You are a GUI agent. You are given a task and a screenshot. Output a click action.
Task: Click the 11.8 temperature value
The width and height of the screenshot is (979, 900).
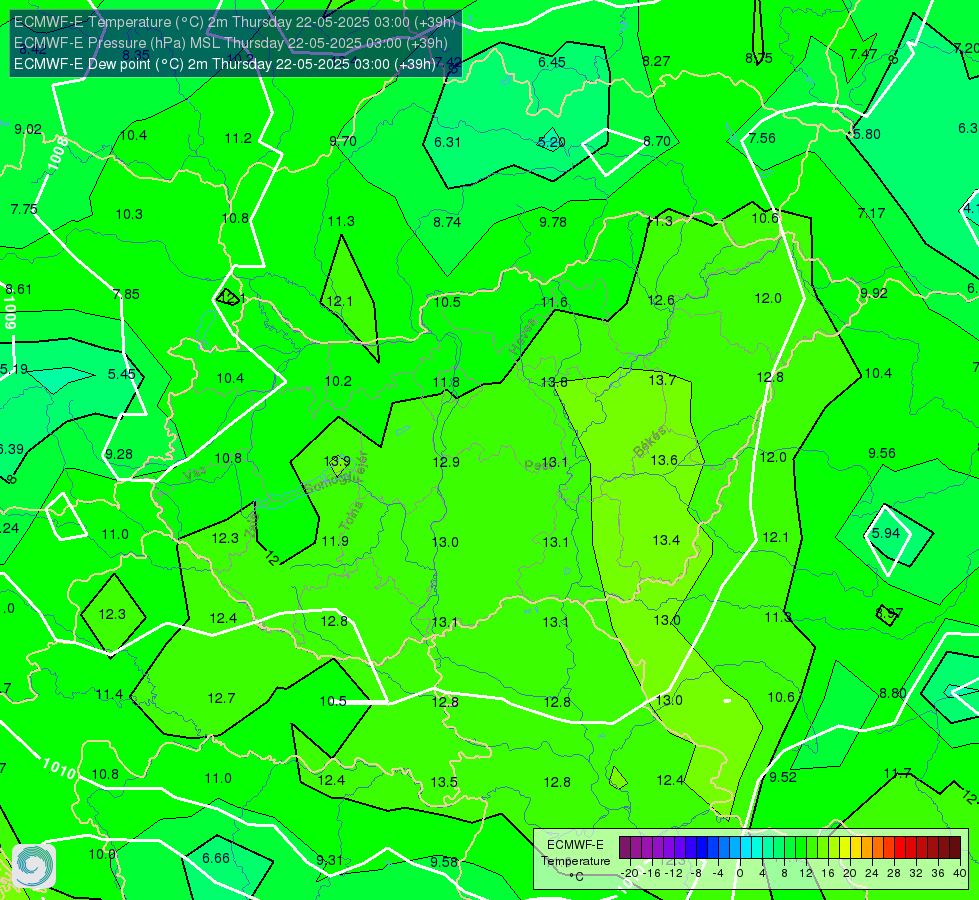point(446,382)
